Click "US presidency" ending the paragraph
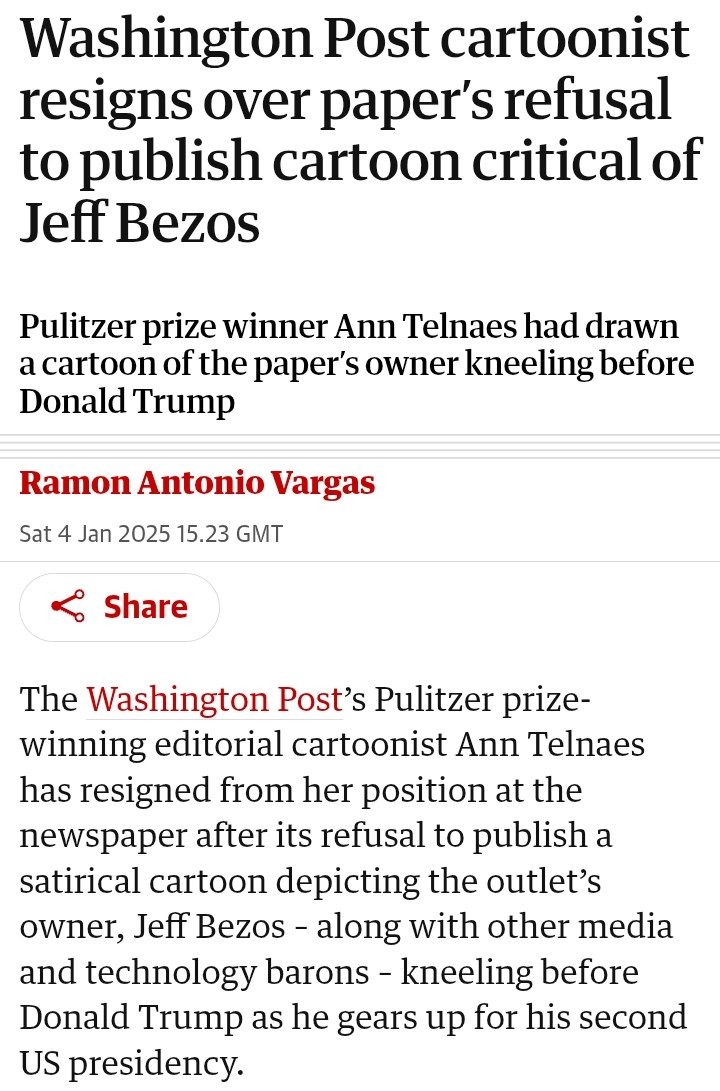The height and width of the screenshot is (1091, 720). [x=130, y=1062]
